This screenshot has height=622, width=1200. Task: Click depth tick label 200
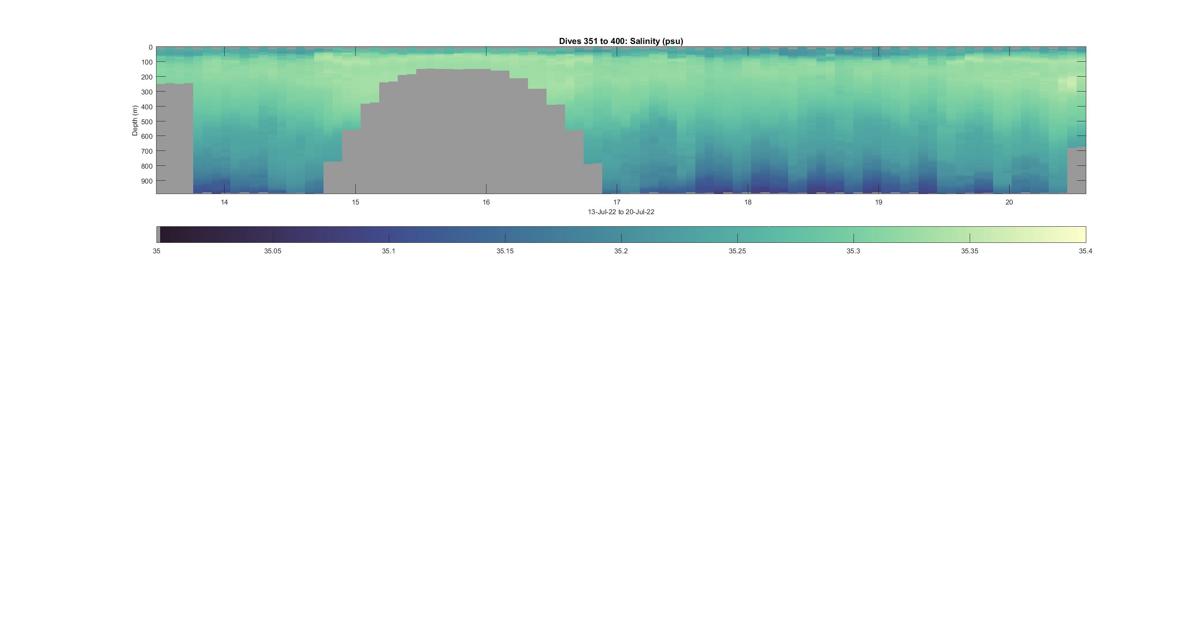pos(146,77)
